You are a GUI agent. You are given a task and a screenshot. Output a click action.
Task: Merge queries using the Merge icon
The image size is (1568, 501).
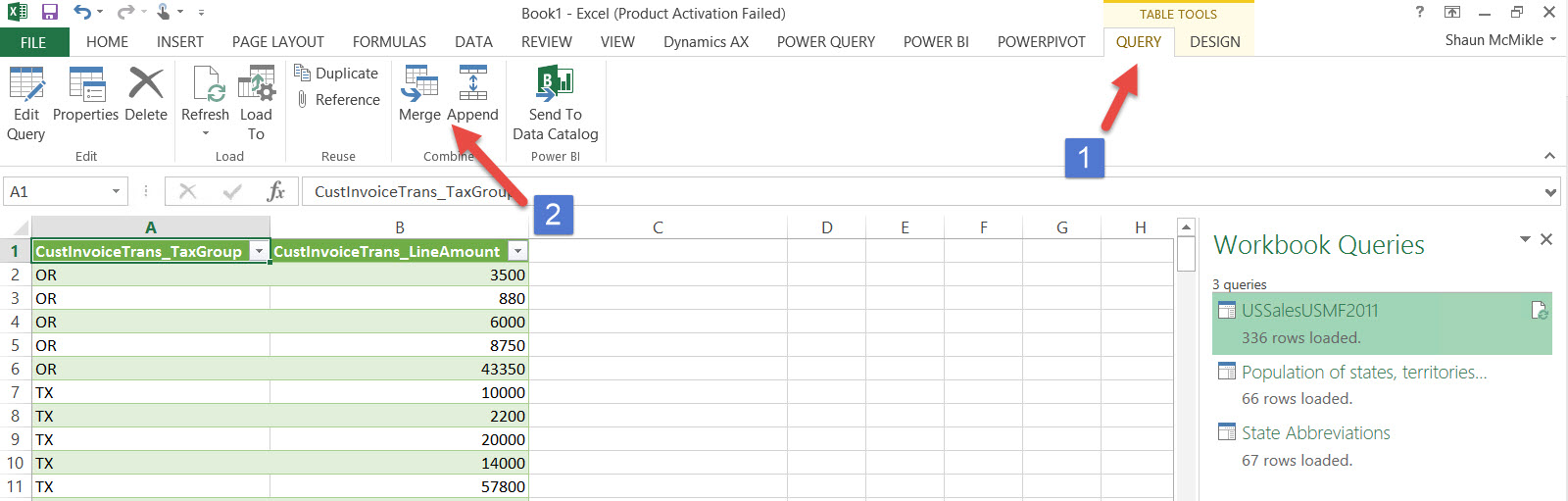[419, 86]
